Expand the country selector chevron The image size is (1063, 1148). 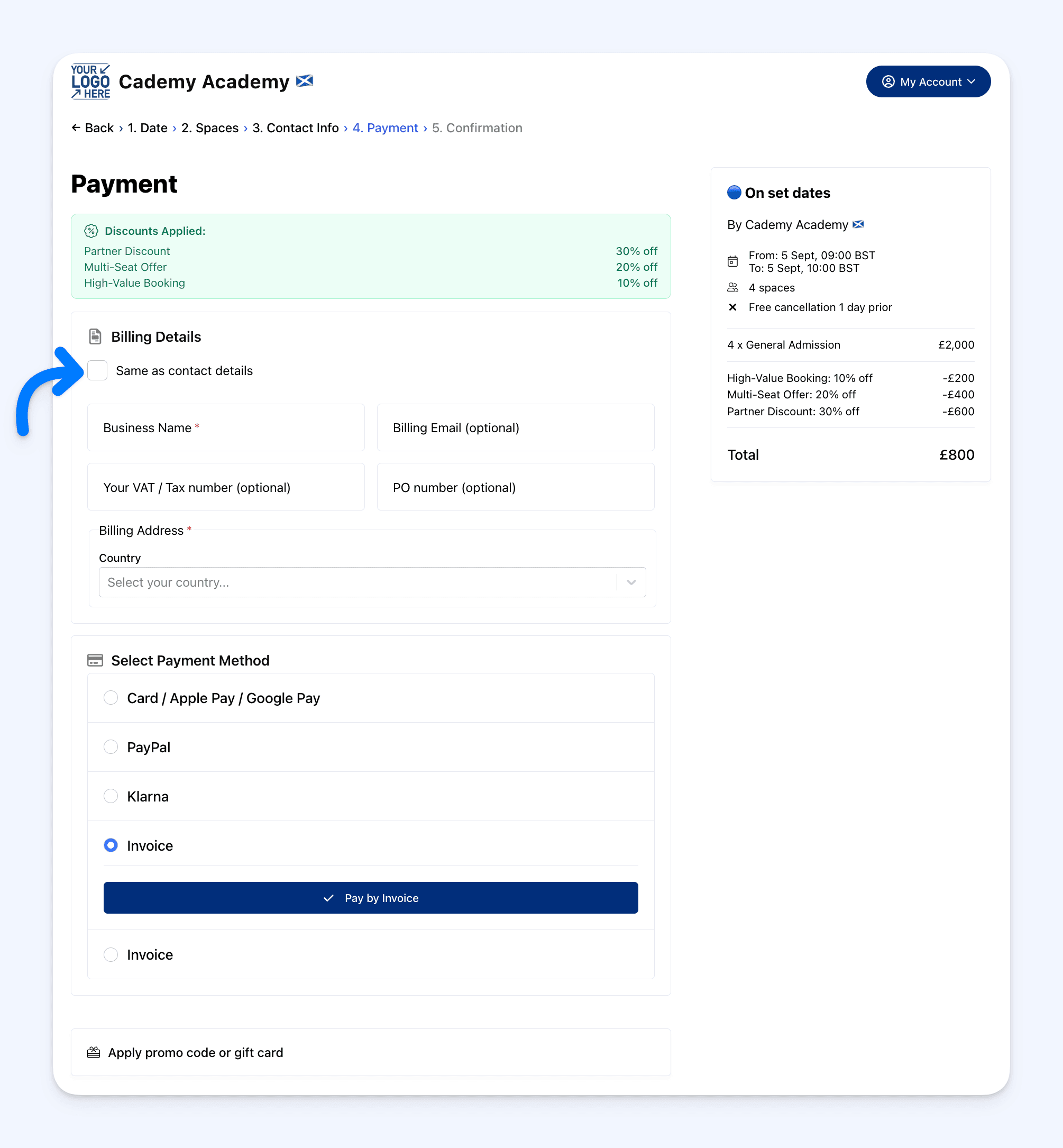tap(631, 582)
